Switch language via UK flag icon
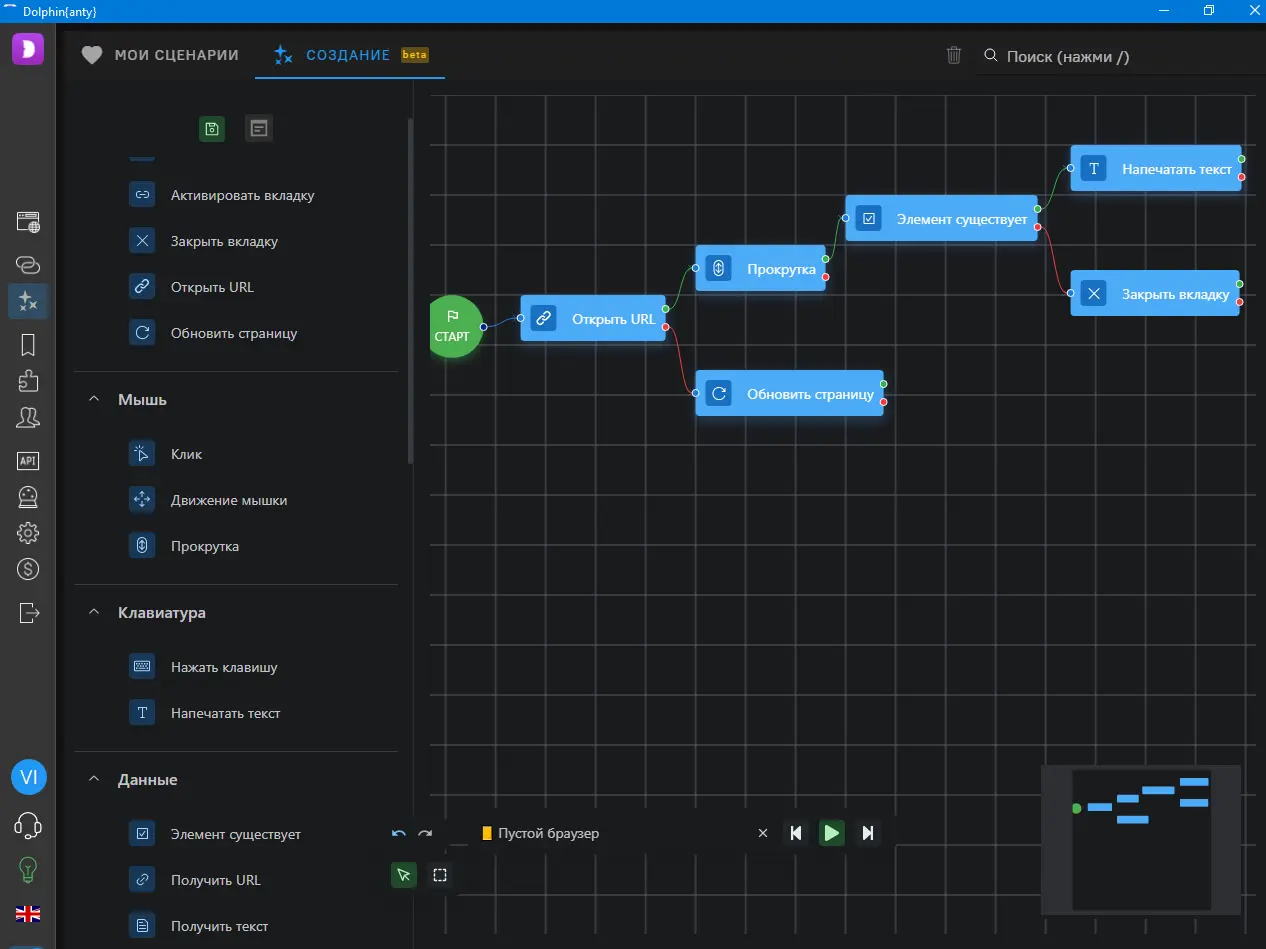Image resolution: width=1266 pixels, height=949 pixels. coord(28,913)
